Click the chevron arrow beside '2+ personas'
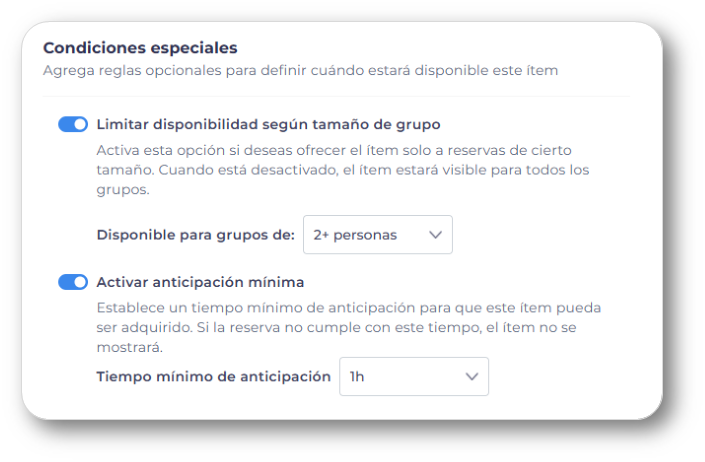This screenshot has height=462, width=705. (435, 235)
